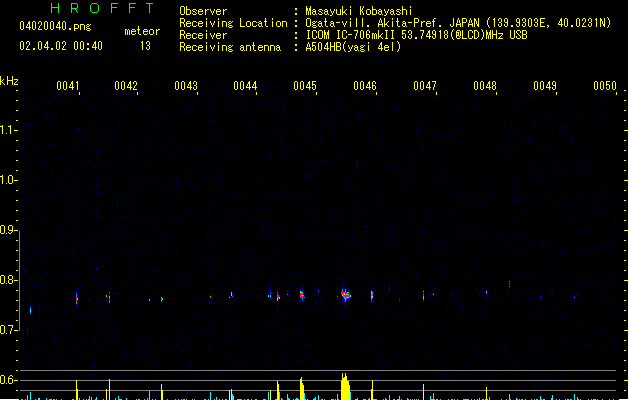This screenshot has height=400, width=629.
Task: Click the 0049 time axis marker
Action: coord(545,86)
